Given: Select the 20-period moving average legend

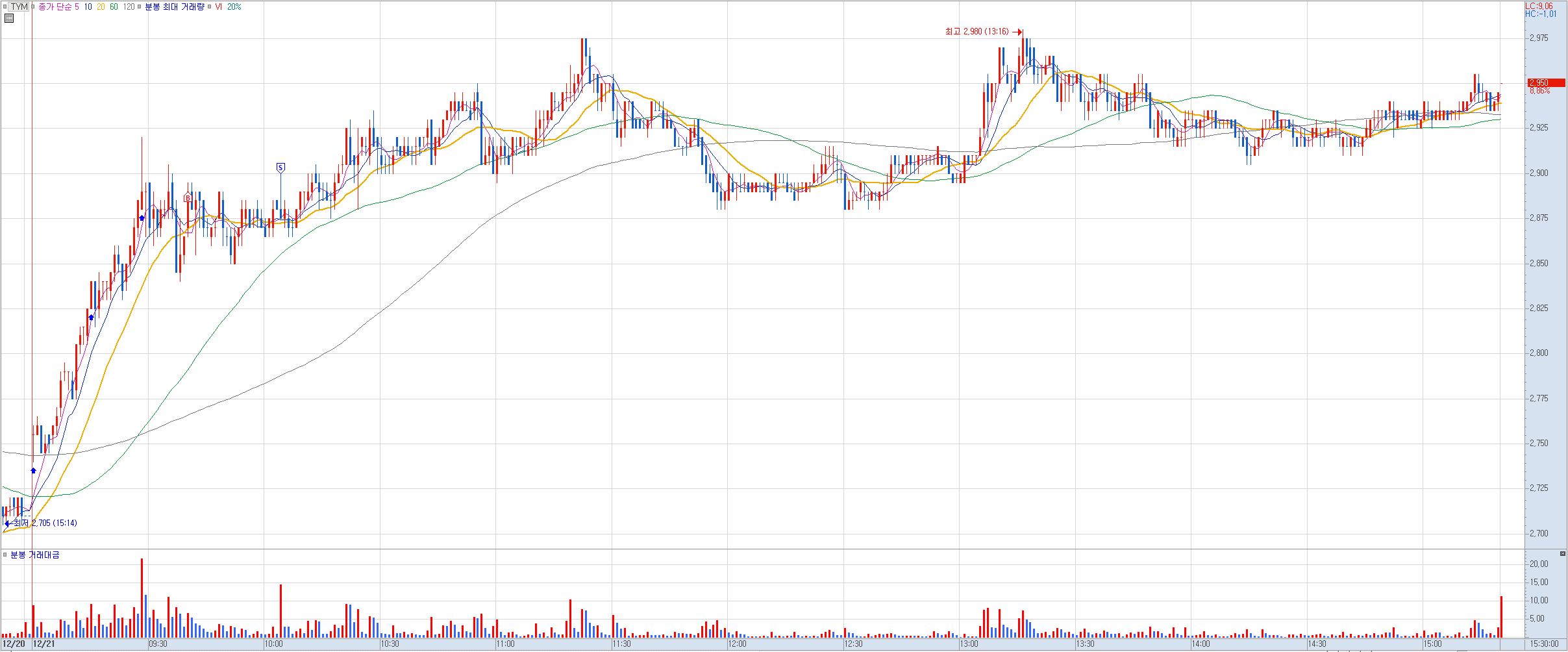Looking at the screenshot, I should 101,6.
